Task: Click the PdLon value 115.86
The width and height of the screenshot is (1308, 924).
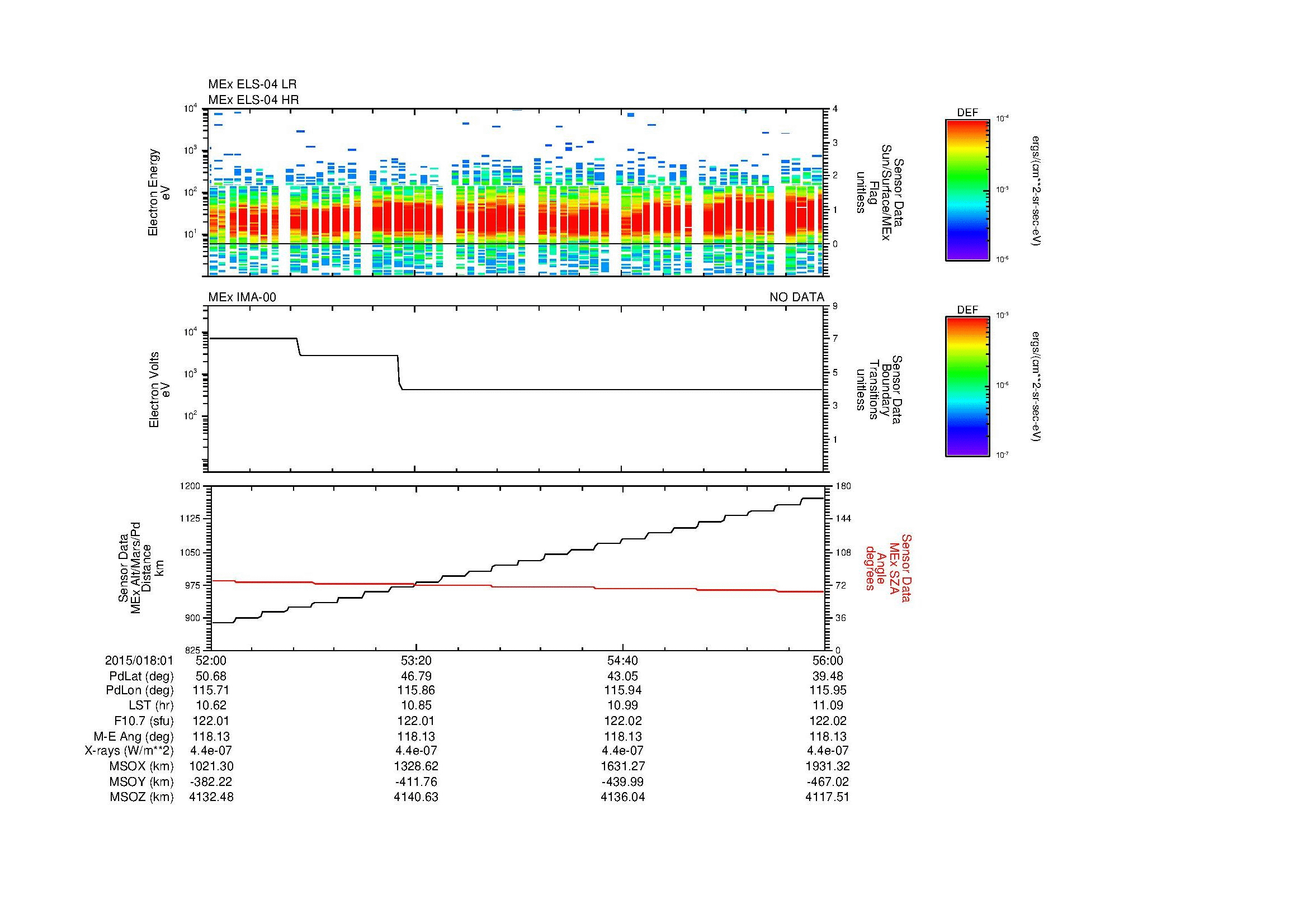Action: pos(417,690)
